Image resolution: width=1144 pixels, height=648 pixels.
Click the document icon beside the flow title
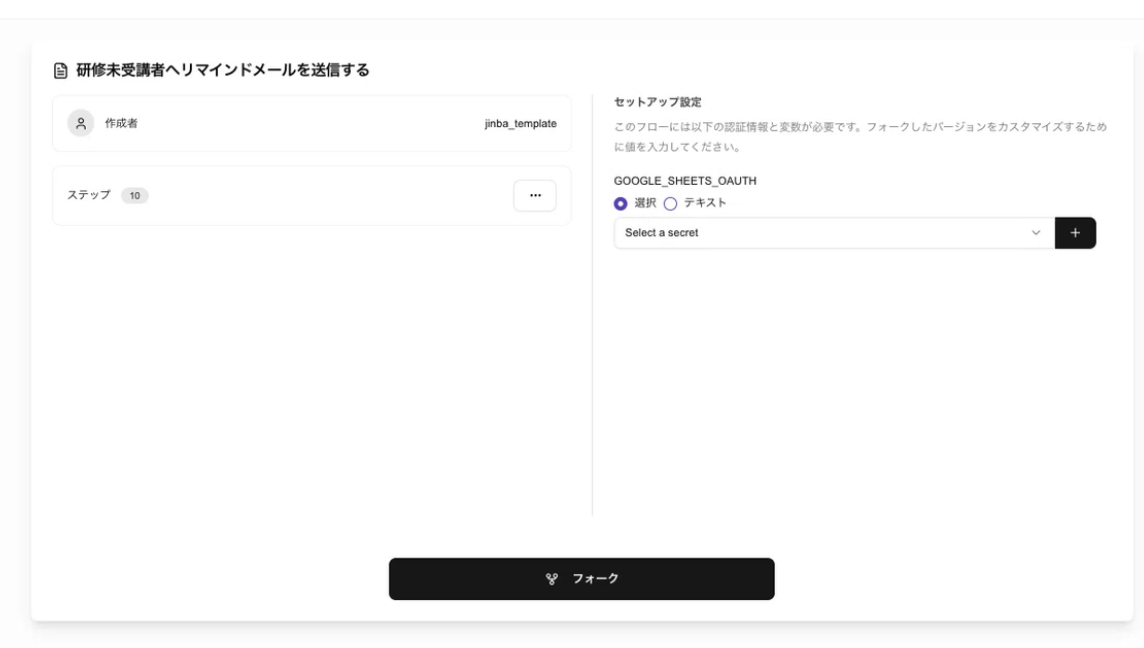(61, 71)
